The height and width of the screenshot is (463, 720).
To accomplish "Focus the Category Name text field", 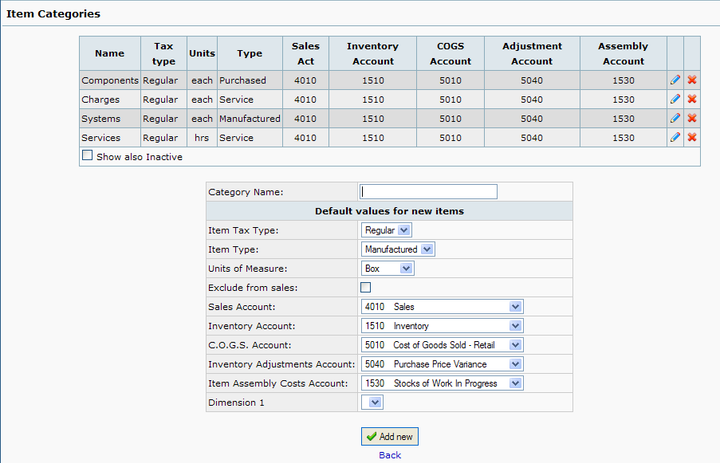I will (x=428, y=192).
